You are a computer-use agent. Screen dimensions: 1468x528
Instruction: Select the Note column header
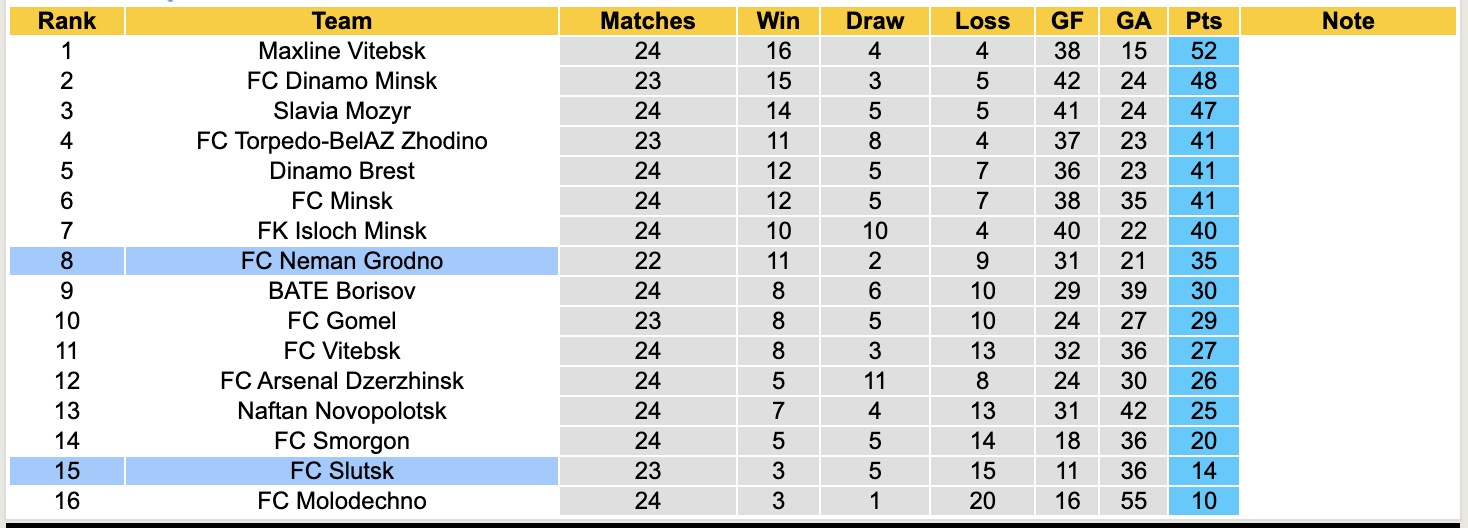[1348, 21]
